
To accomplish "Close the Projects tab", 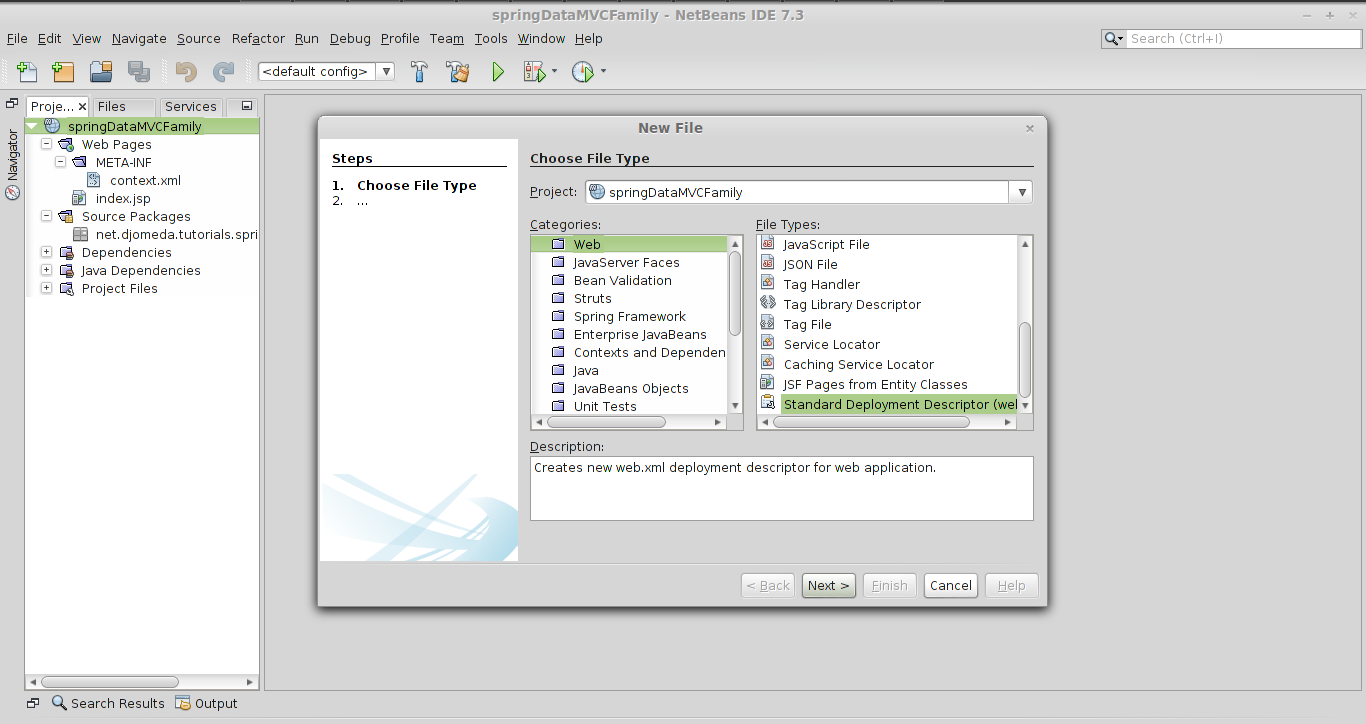I will pyautogui.click(x=82, y=106).
